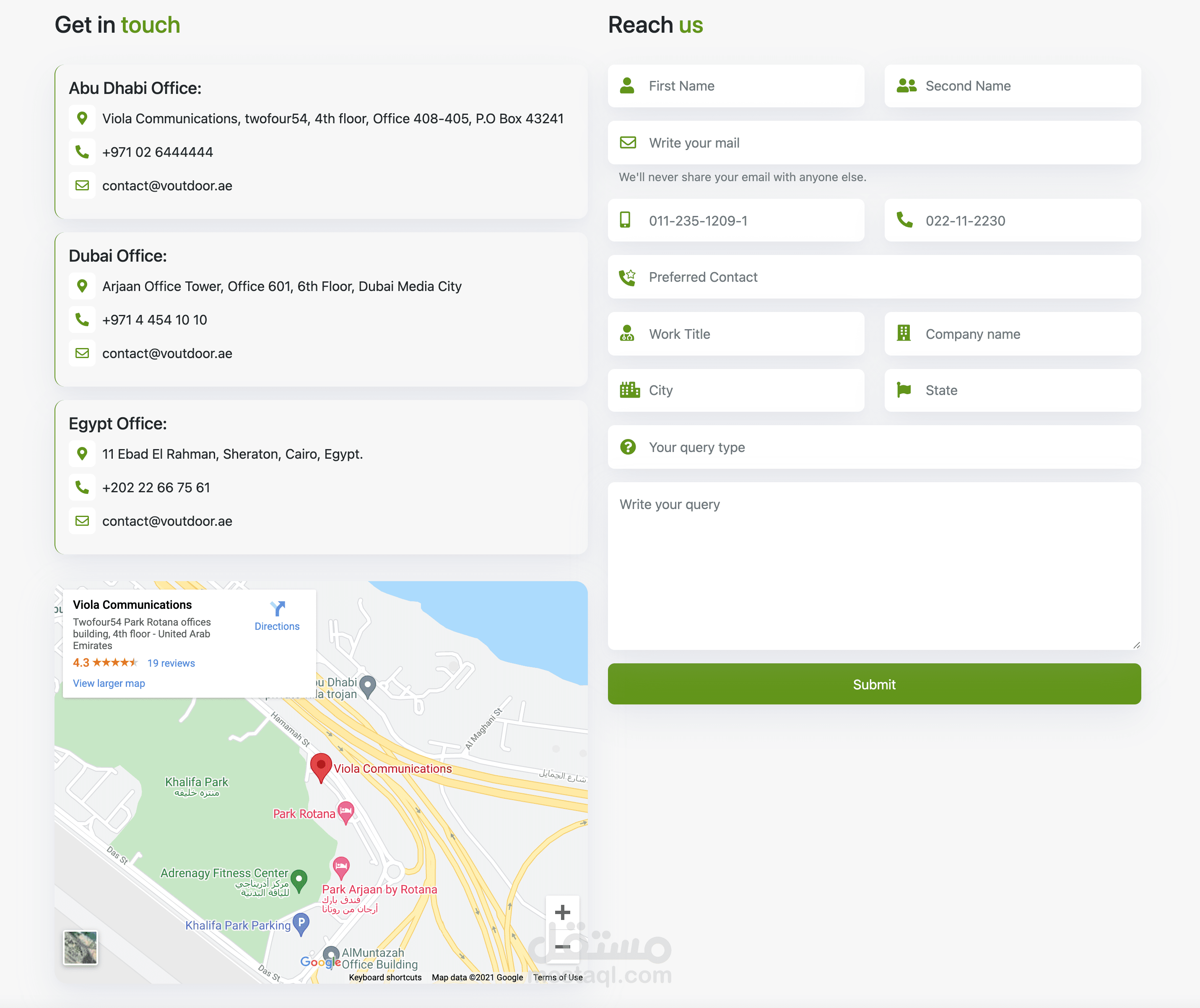Viewport: 1200px width, 1008px height.
Task: Open Terms of Use map link
Action: click(558, 978)
